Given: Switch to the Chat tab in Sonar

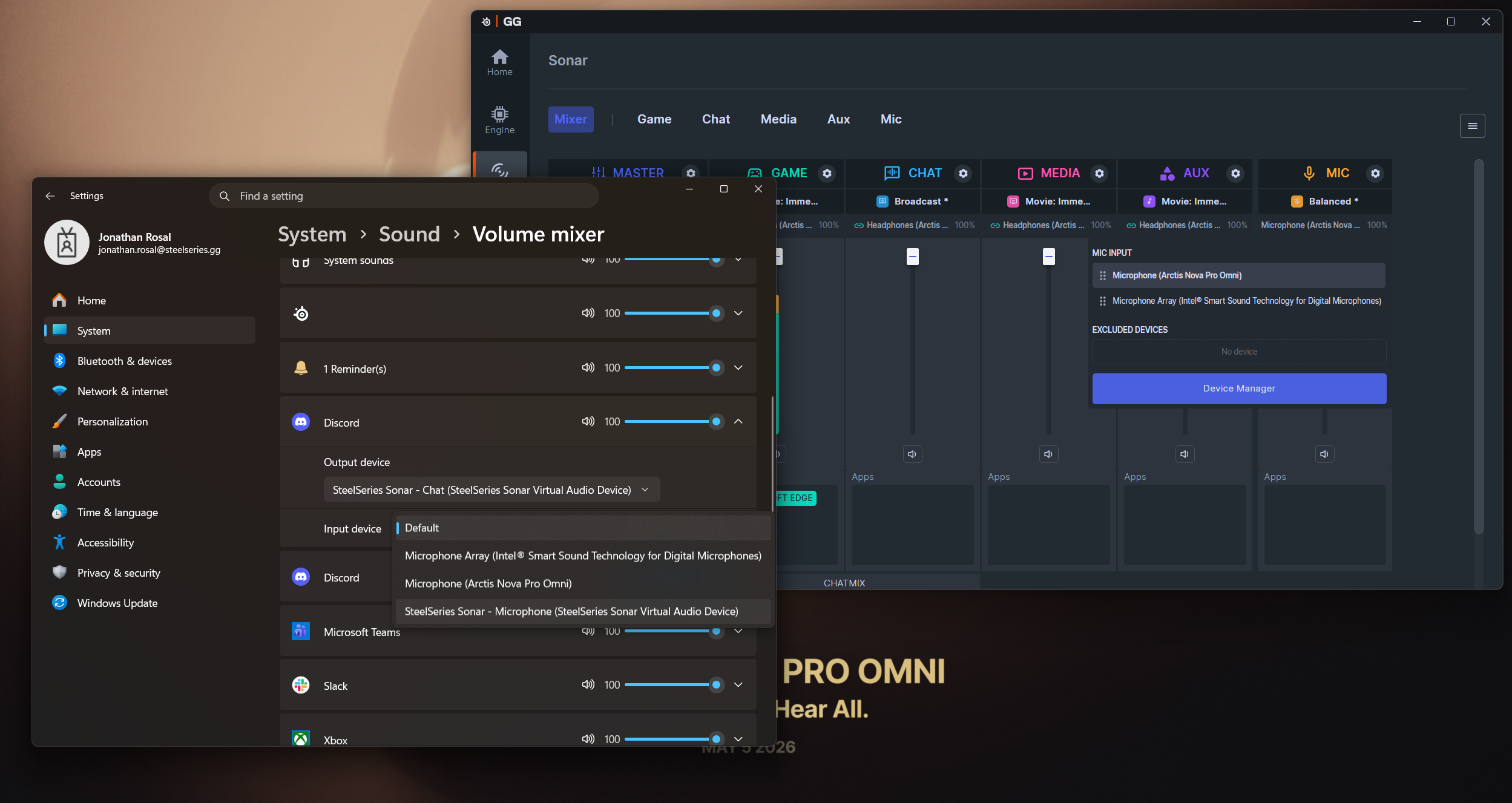Looking at the screenshot, I should 716,119.
